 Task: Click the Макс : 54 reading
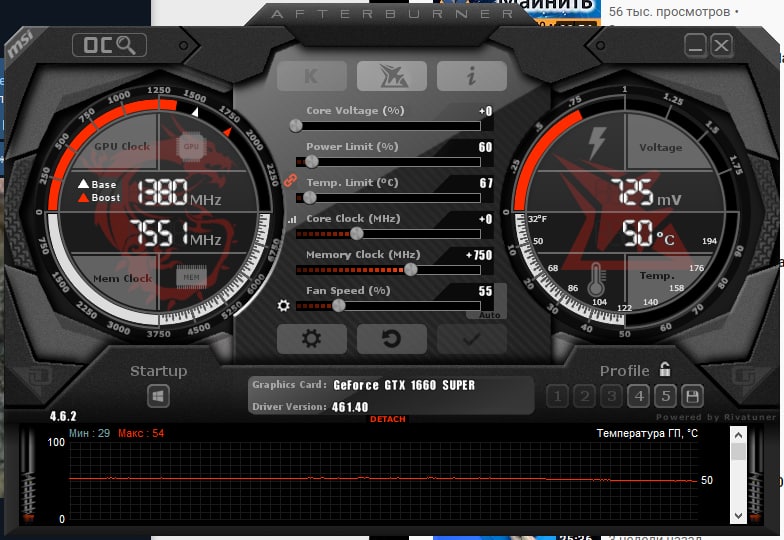point(141,433)
